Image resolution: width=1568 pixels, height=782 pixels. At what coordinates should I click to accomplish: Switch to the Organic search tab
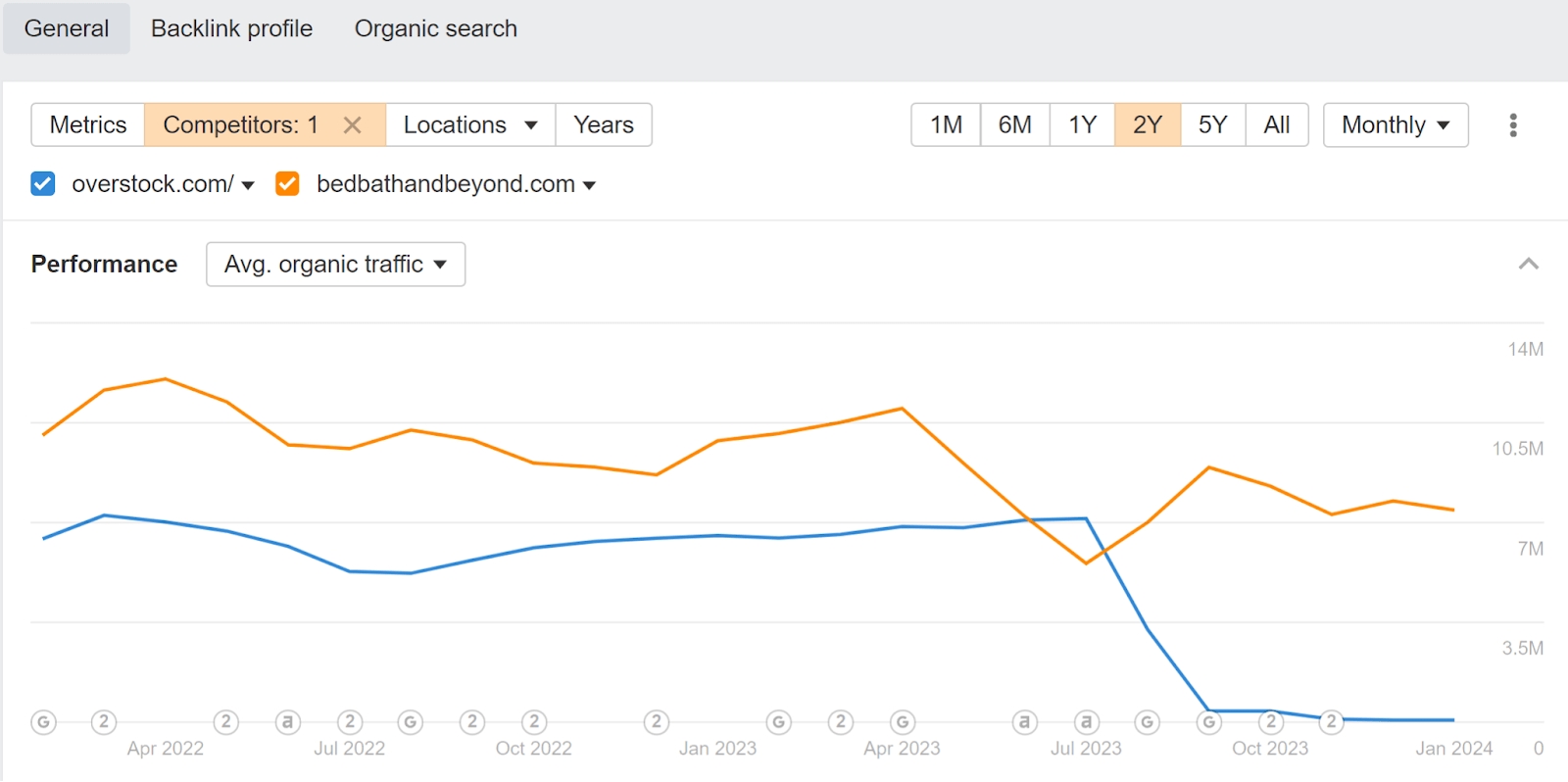click(435, 28)
